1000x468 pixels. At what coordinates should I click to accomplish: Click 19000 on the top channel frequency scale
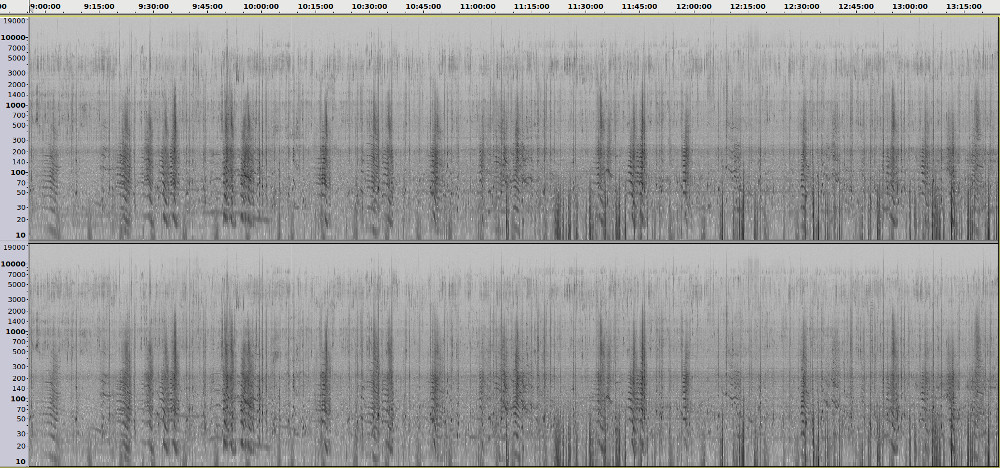[x=14, y=20]
